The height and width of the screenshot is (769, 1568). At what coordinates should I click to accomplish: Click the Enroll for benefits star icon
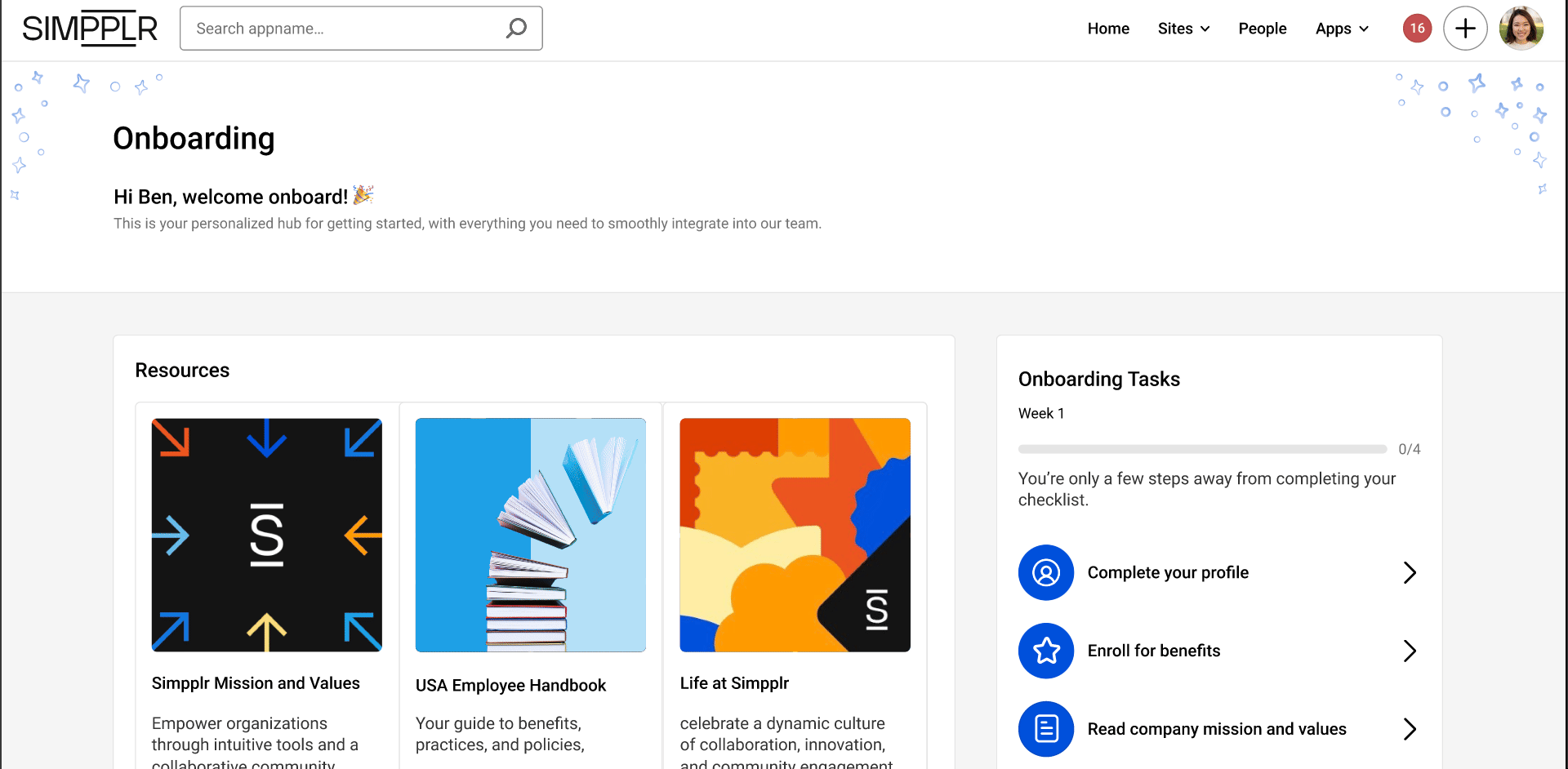(1045, 651)
